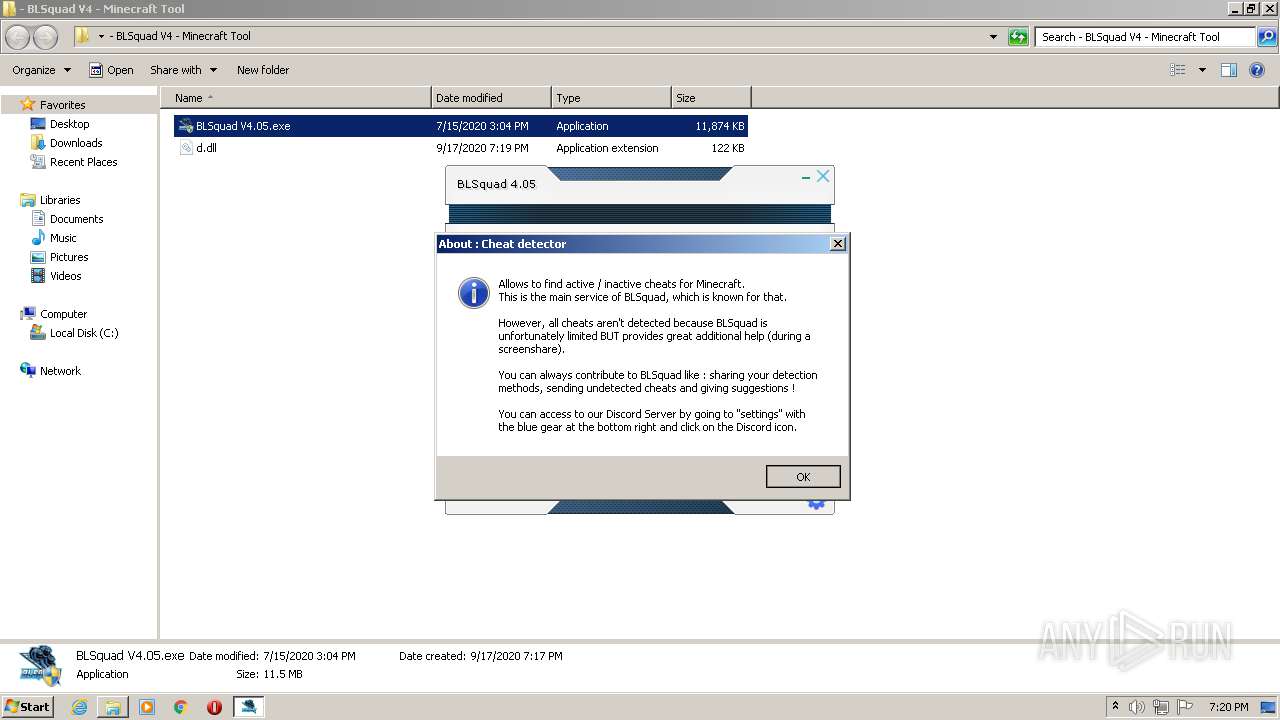Click the blue info icon in the dialog
Screen dimensions: 1280x720
(x=473, y=292)
